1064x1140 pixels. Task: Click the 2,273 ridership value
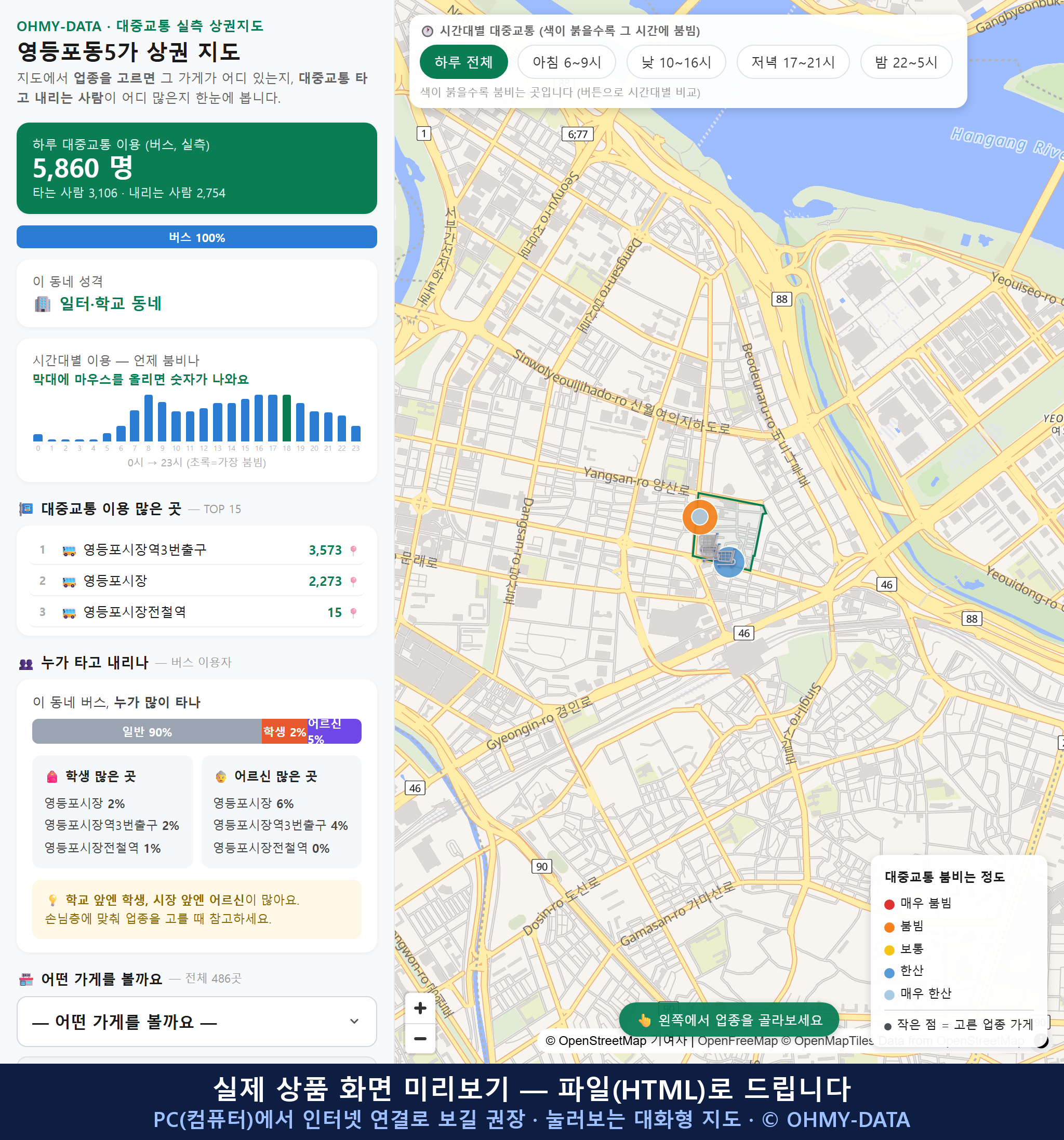(x=325, y=582)
